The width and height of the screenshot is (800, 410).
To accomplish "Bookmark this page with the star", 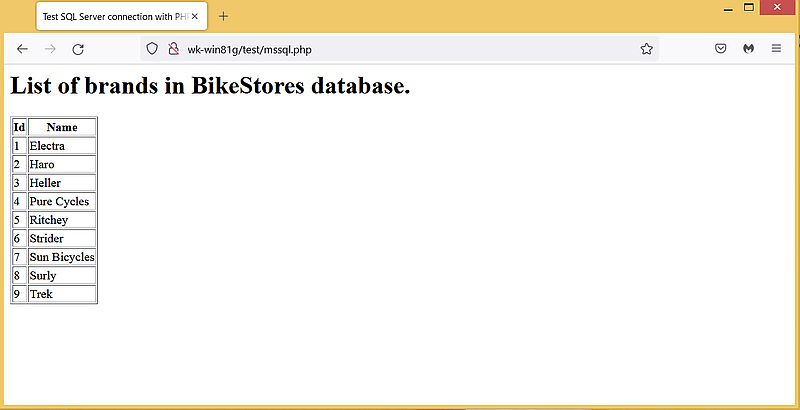I will point(646,49).
